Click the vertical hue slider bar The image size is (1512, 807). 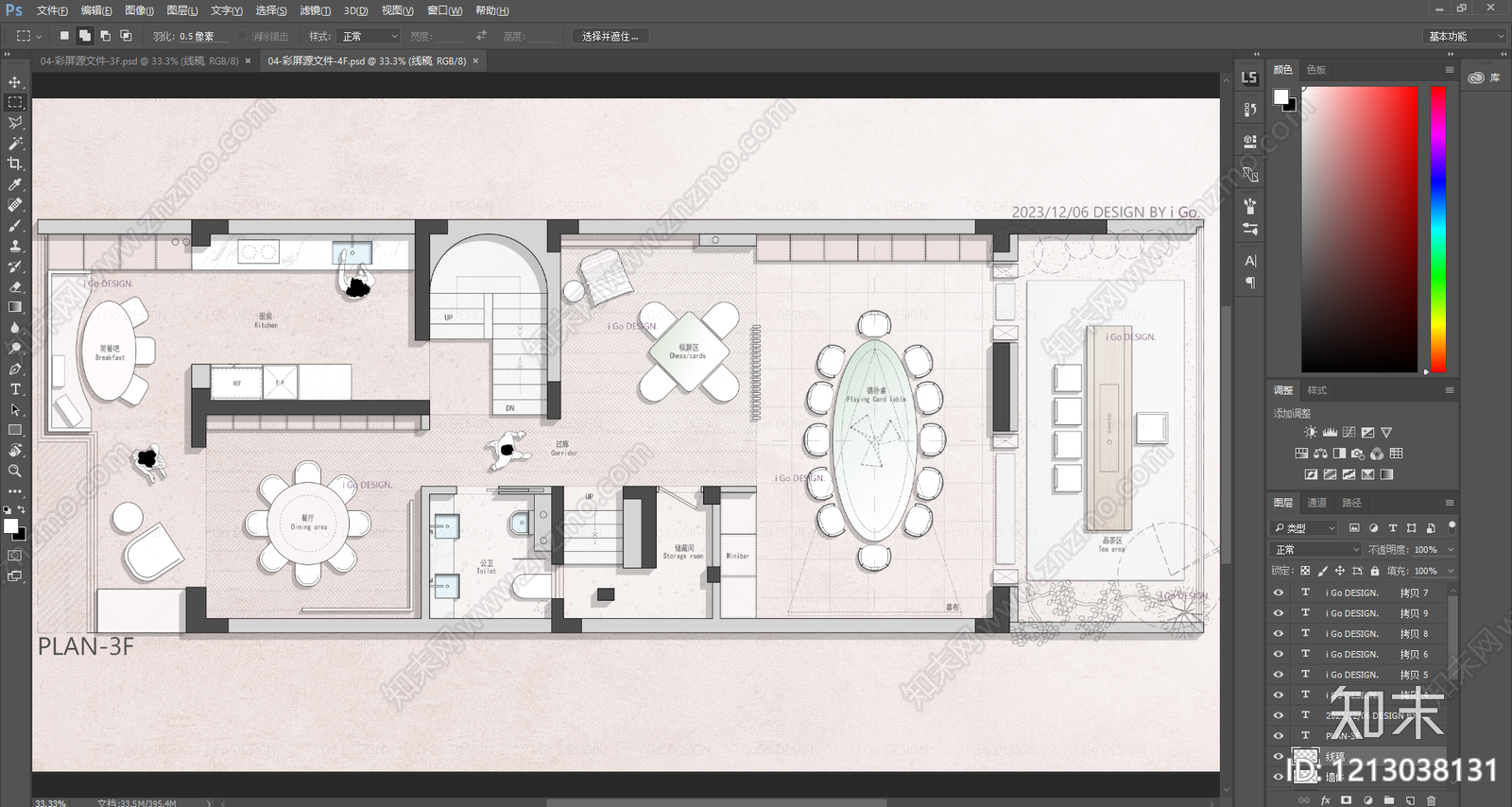(1437, 230)
